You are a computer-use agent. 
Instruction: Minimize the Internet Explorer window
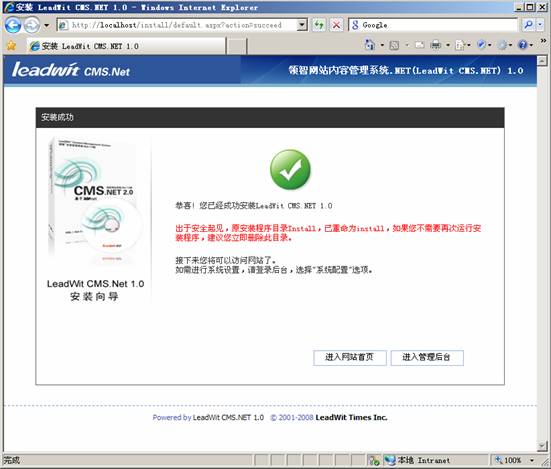click(x=519, y=7)
